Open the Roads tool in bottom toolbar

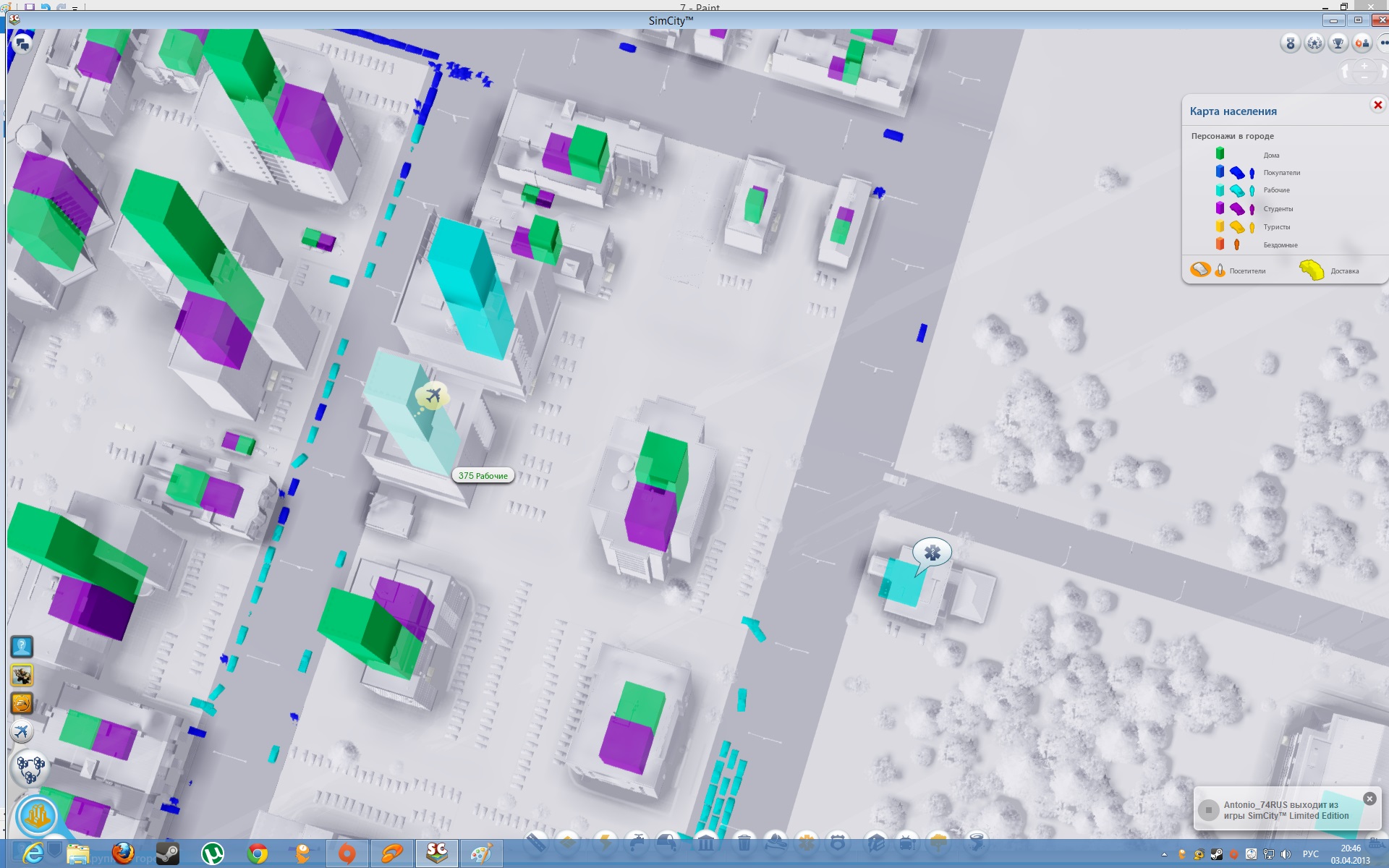[x=535, y=843]
